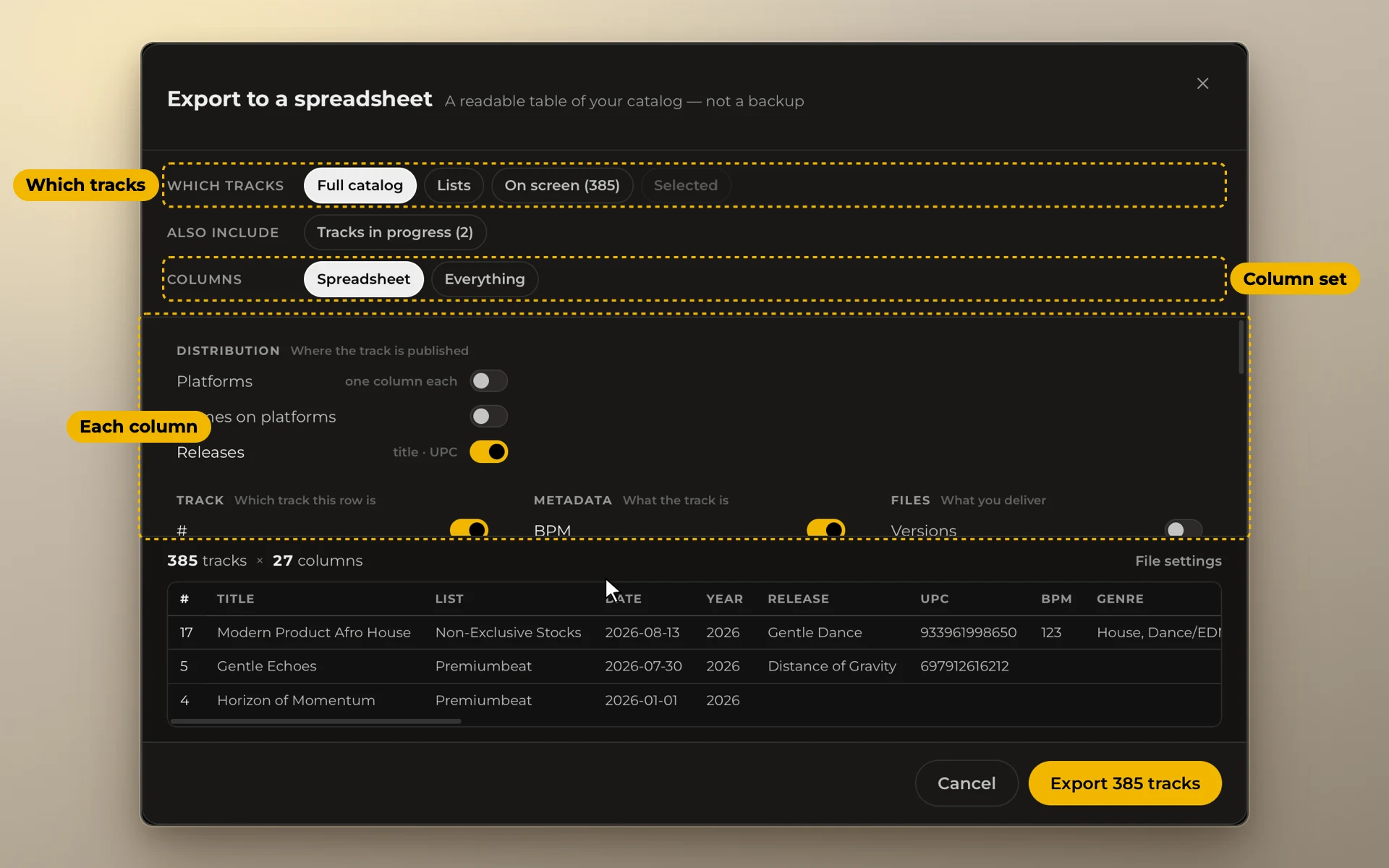Screen dimensions: 1389x868
Task: Enable the Platforms column toggle
Action: pos(488,381)
